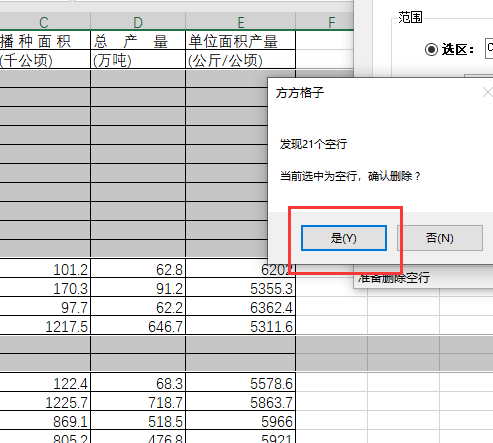Select cell containing 68.3
Screen dimensions: 493x443
click(x=138, y=383)
